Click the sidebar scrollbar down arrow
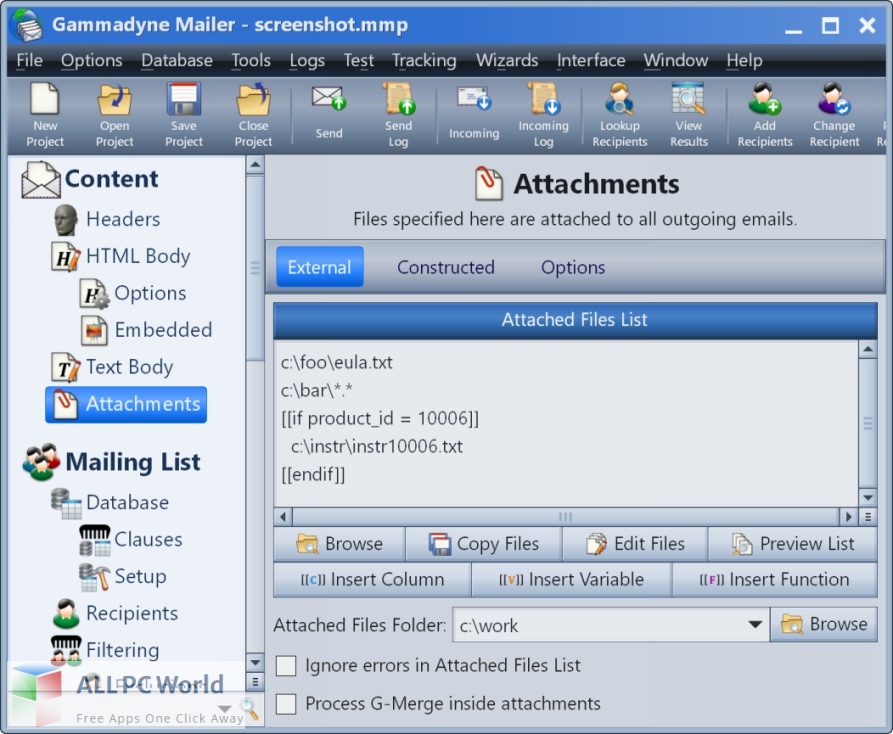Image resolution: width=893 pixels, height=734 pixels. 255,662
